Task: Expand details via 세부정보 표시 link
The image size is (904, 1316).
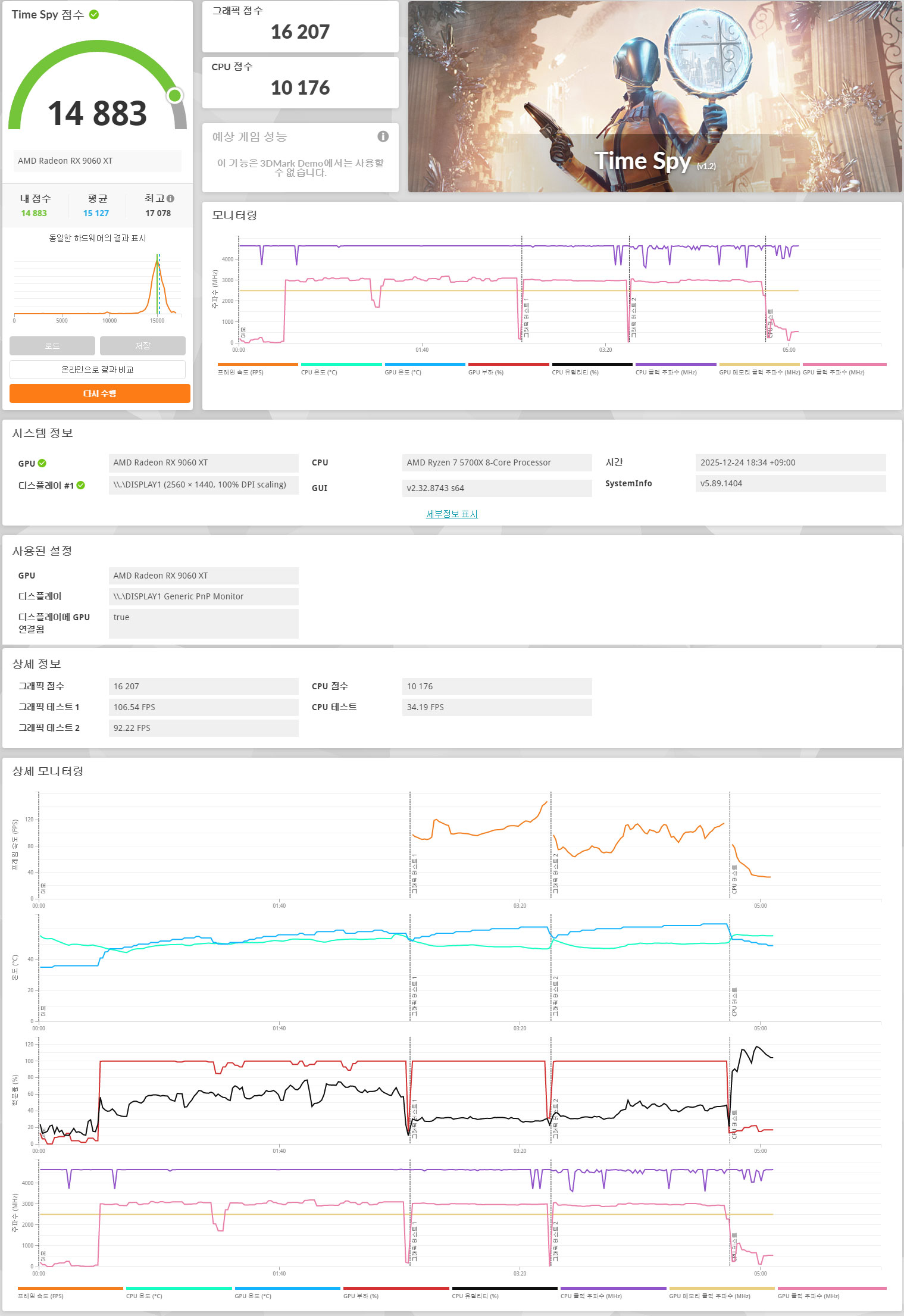Action: tap(452, 514)
